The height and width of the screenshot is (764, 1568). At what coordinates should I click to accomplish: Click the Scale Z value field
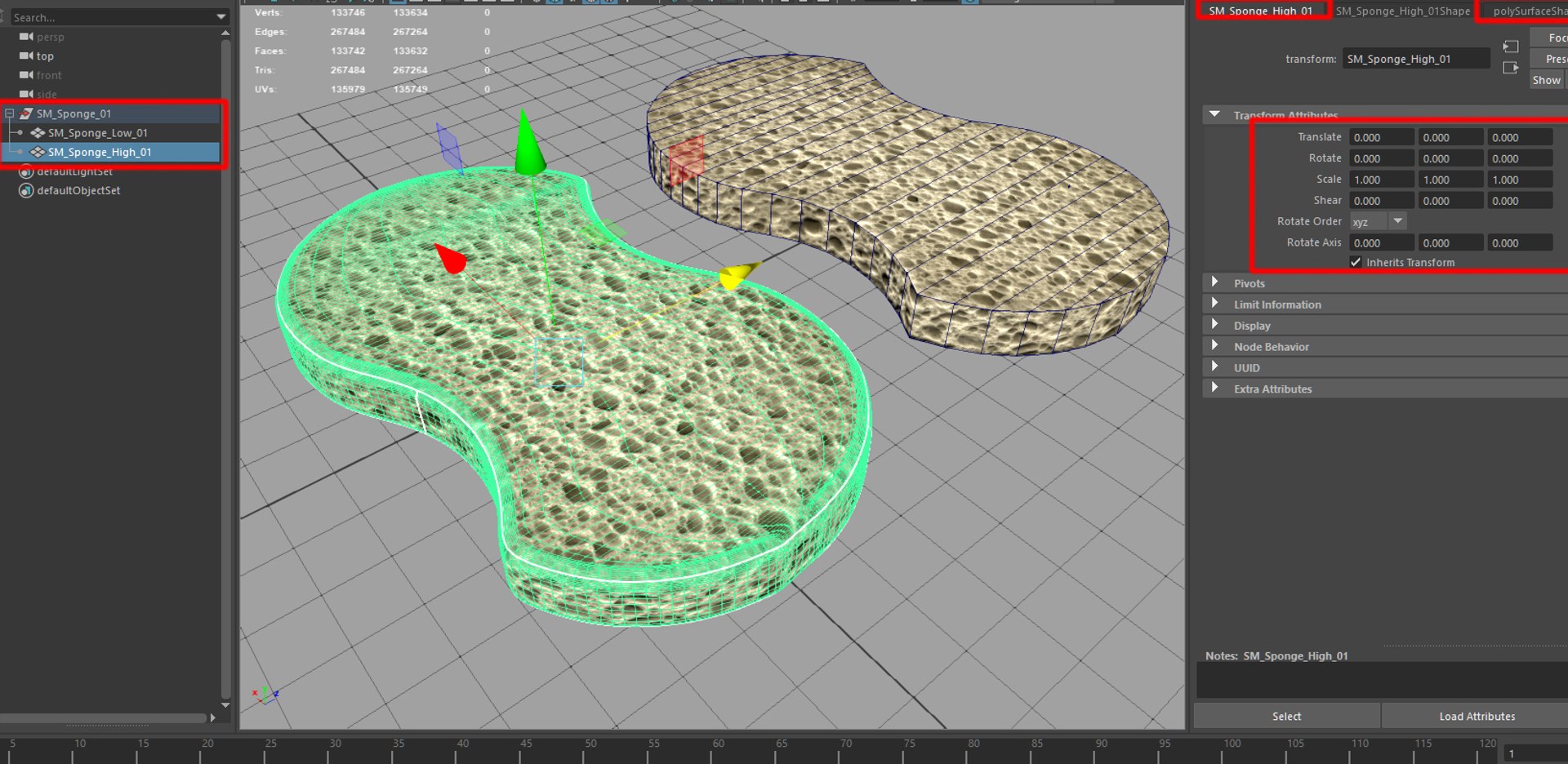coord(1520,180)
